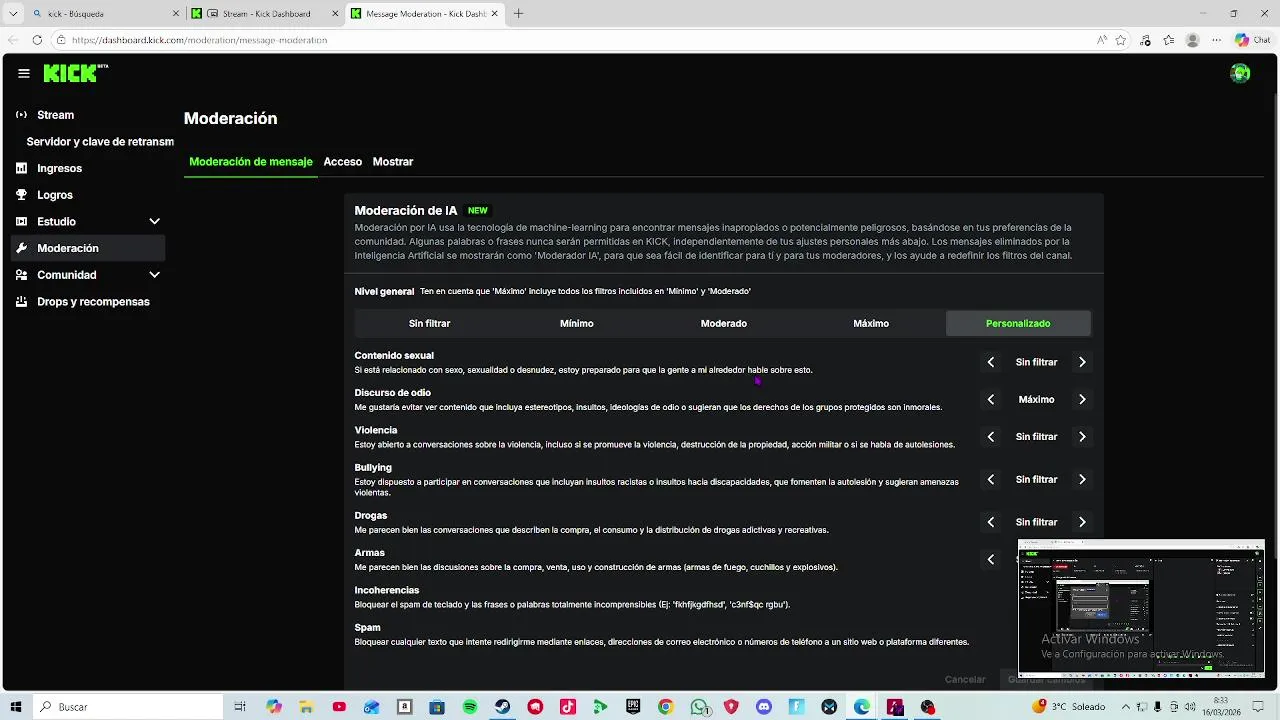This screenshot has height=720, width=1280.
Task: Switch to Mostrar tab
Action: pyautogui.click(x=393, y=162)
